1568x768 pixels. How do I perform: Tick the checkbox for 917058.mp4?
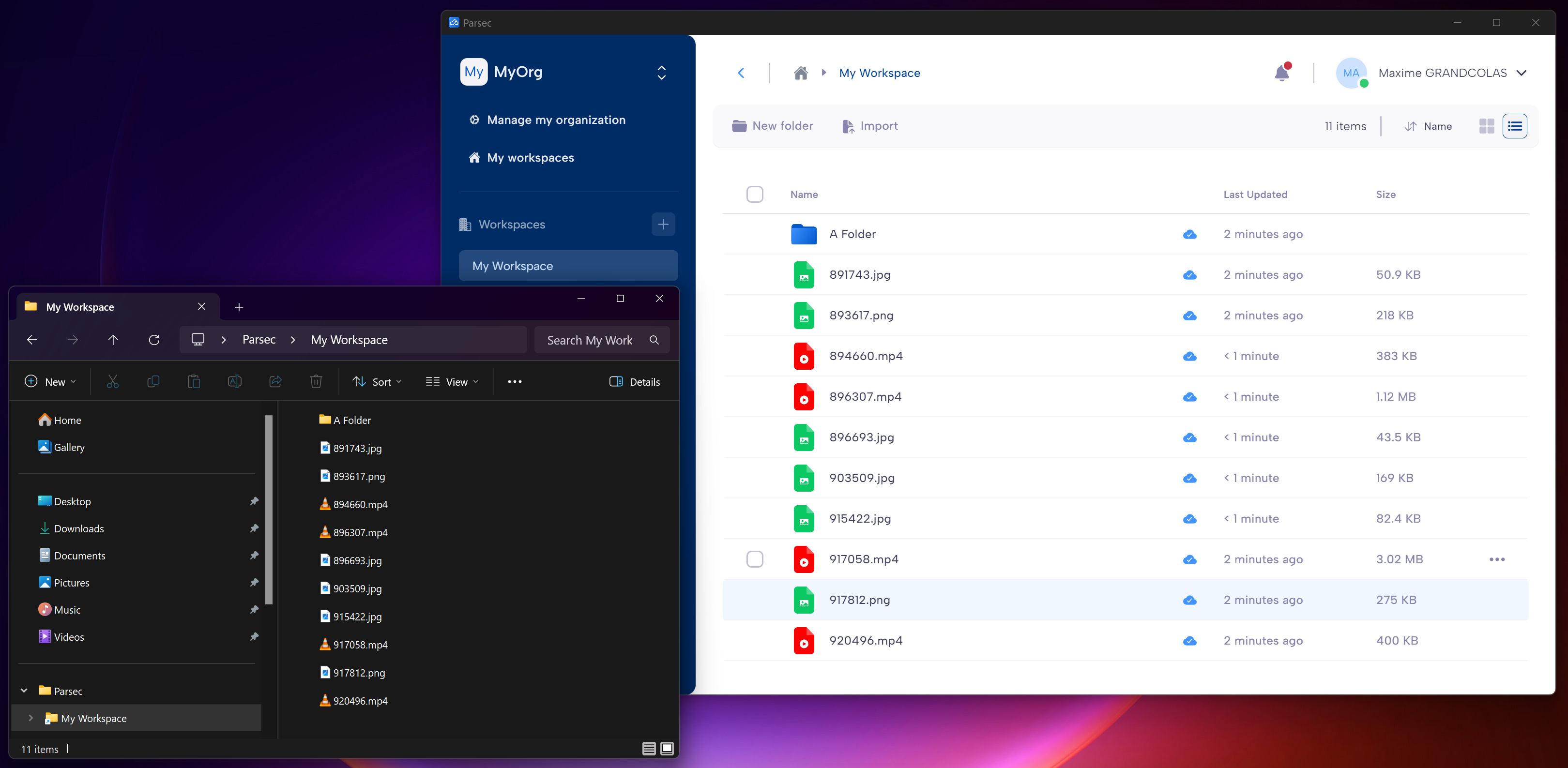tap(755, 559)
